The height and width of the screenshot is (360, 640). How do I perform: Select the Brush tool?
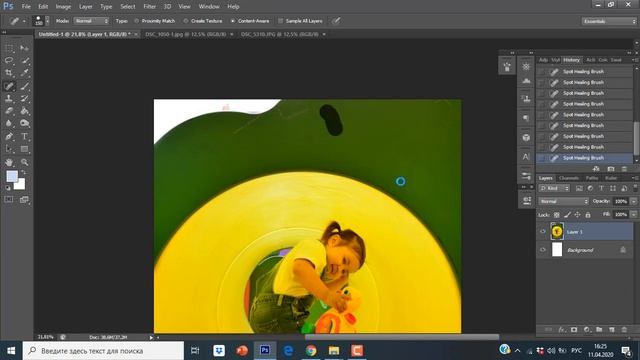tap(24, 86)
